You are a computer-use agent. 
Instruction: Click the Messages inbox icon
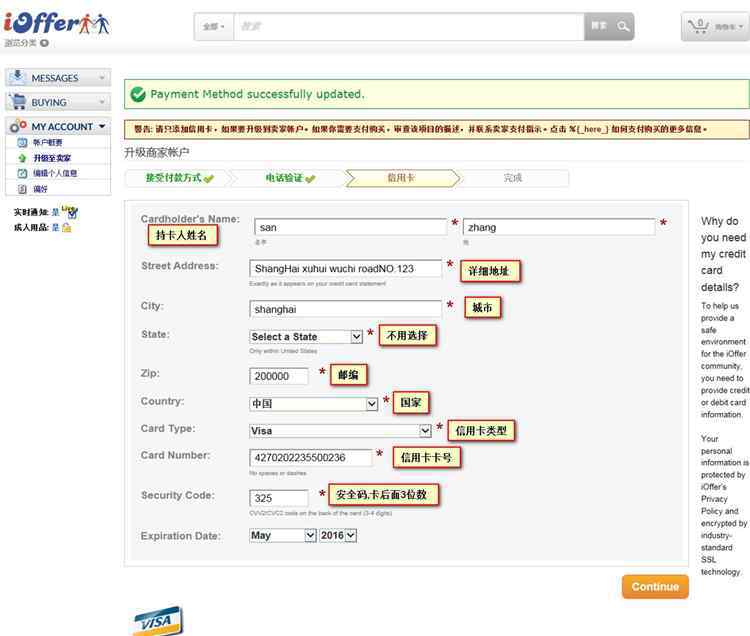pos(18,78)
